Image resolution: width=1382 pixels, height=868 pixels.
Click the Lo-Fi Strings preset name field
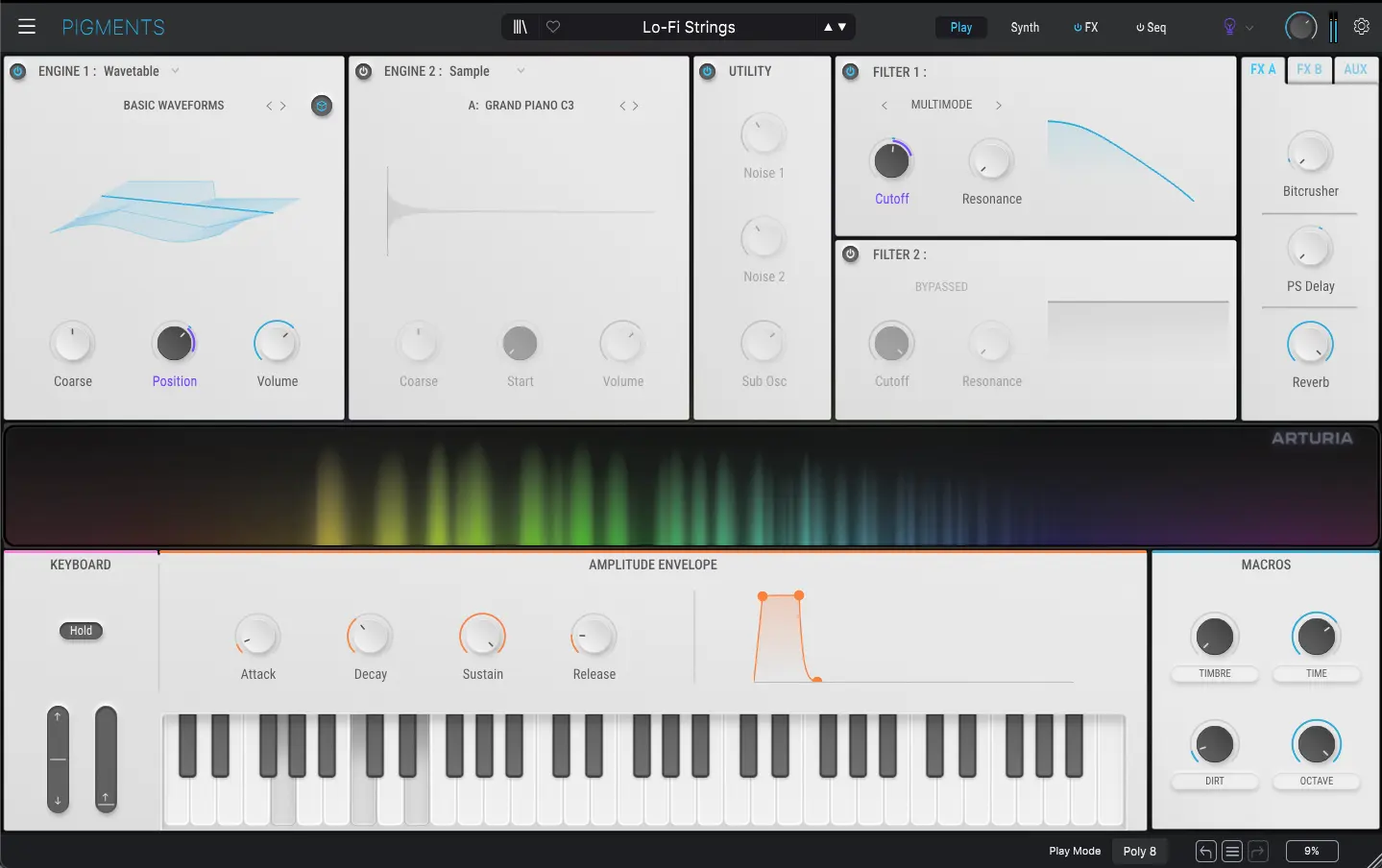(x=690, y=27)
